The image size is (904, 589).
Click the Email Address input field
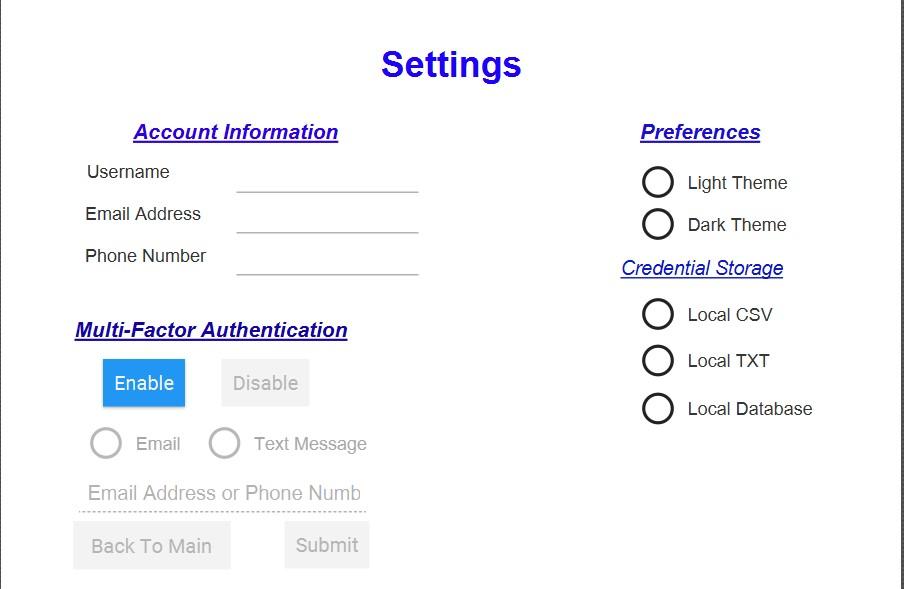point(326,224)
